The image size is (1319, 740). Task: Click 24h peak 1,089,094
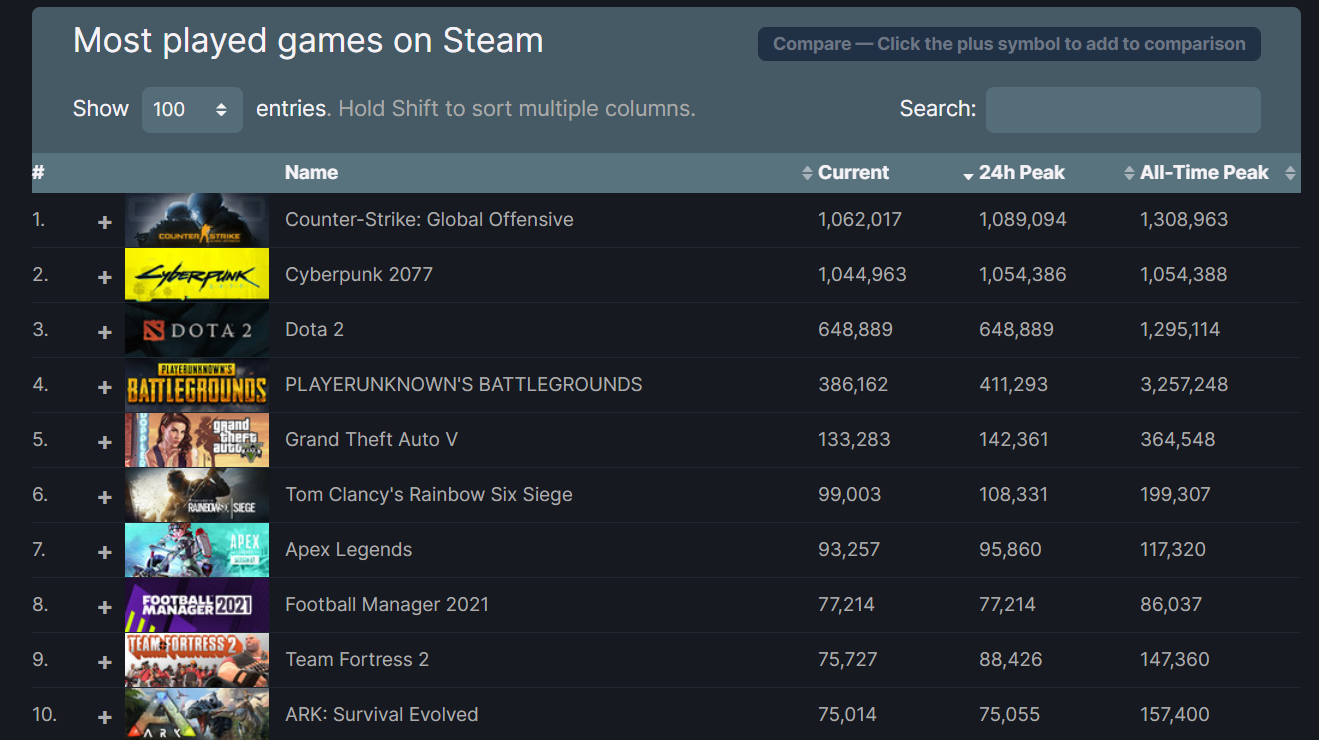(x=1023, y=219)
